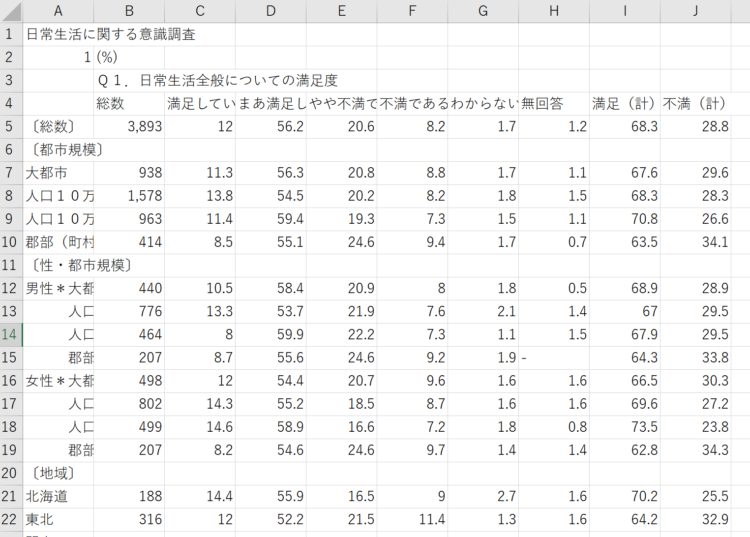
Task: Click the 男性＊大都 row label
Action: [x=60, y=288]
